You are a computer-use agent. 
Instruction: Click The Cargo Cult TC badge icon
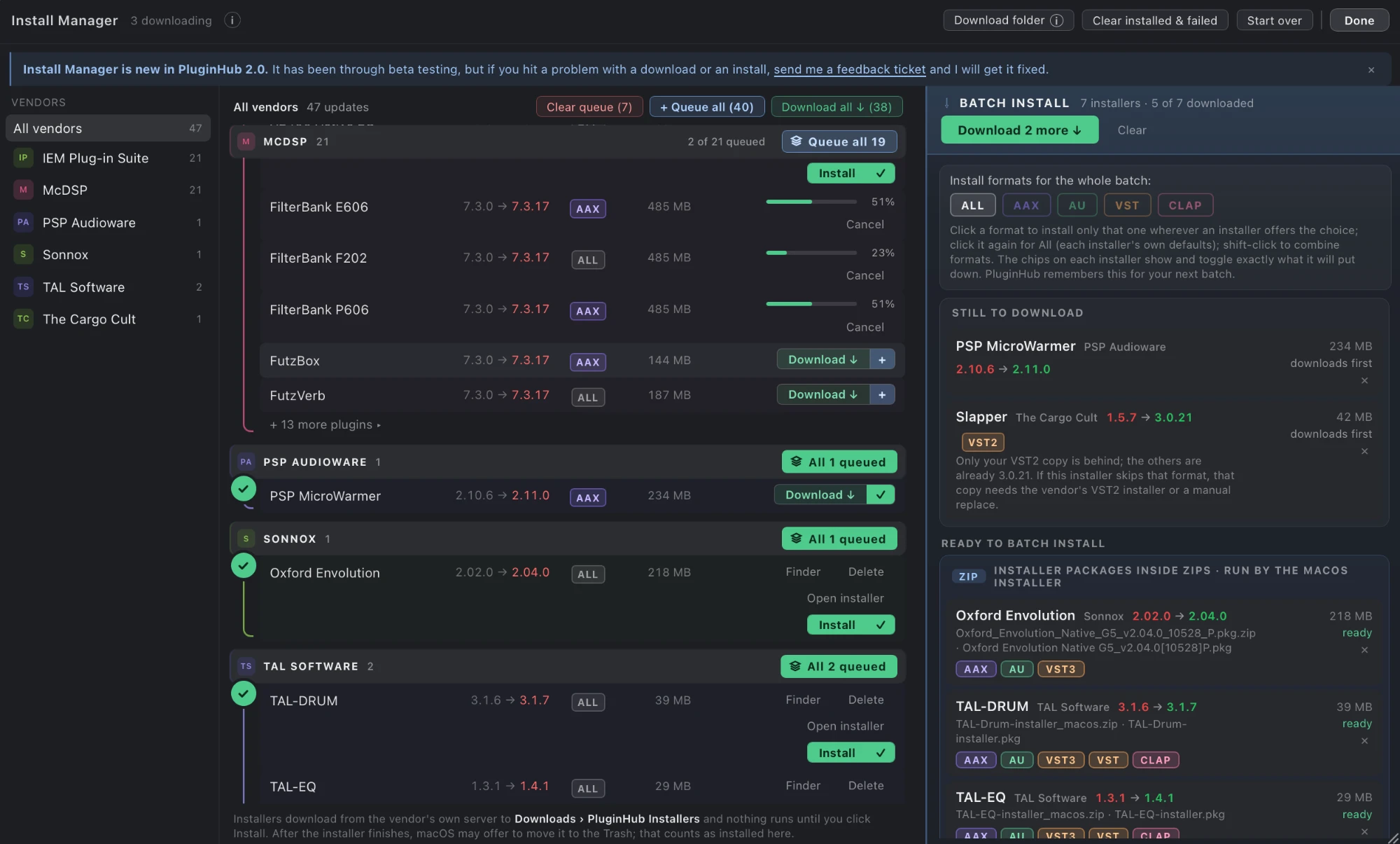[x=23, y=319]
